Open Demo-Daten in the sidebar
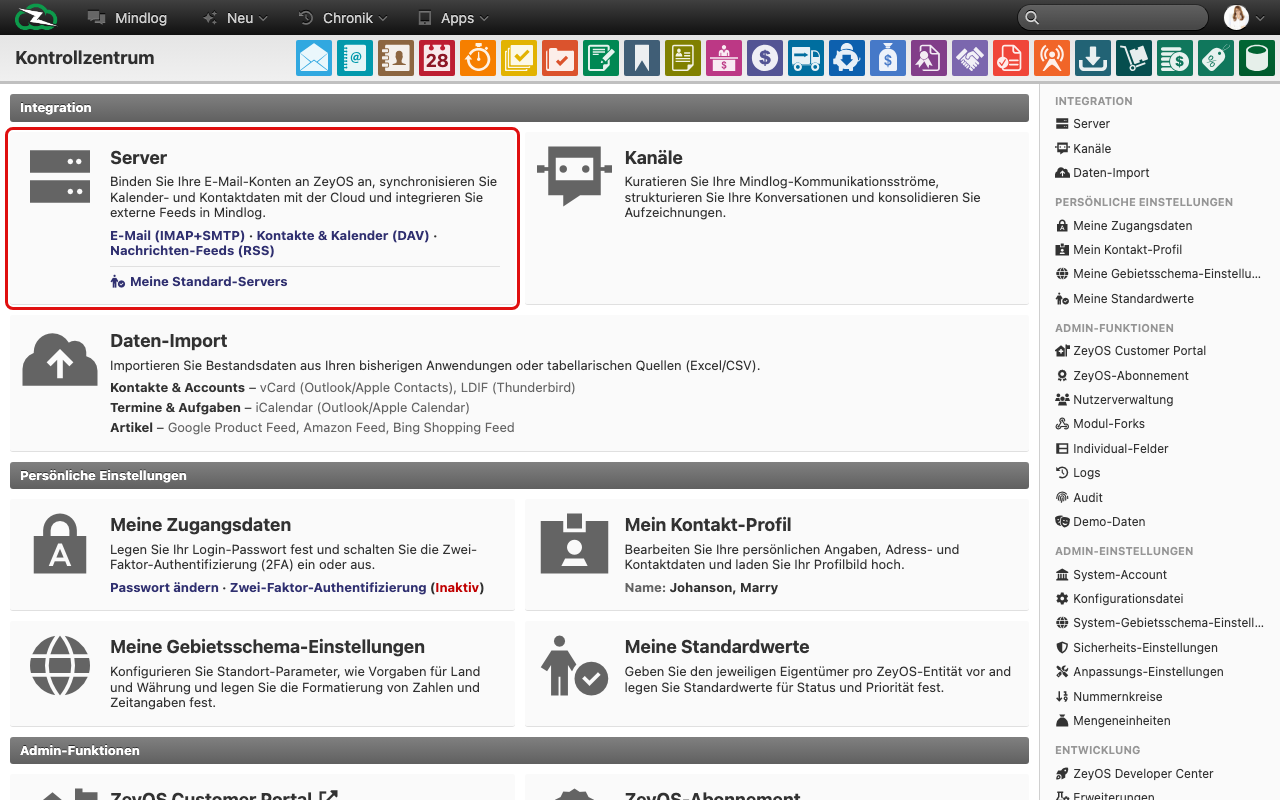The width and height of the screenshot is (1280, 800). click(1100, 522)
